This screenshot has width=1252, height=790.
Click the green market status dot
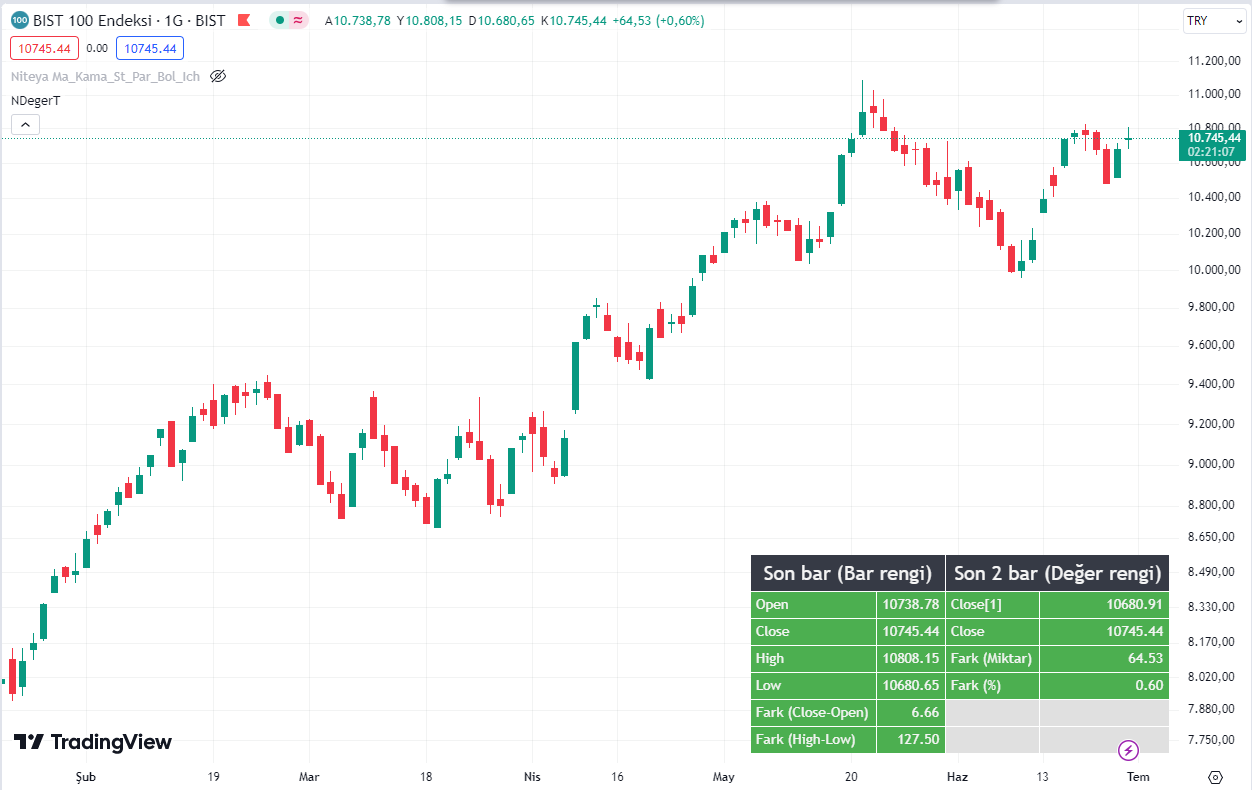click(280, 20)
